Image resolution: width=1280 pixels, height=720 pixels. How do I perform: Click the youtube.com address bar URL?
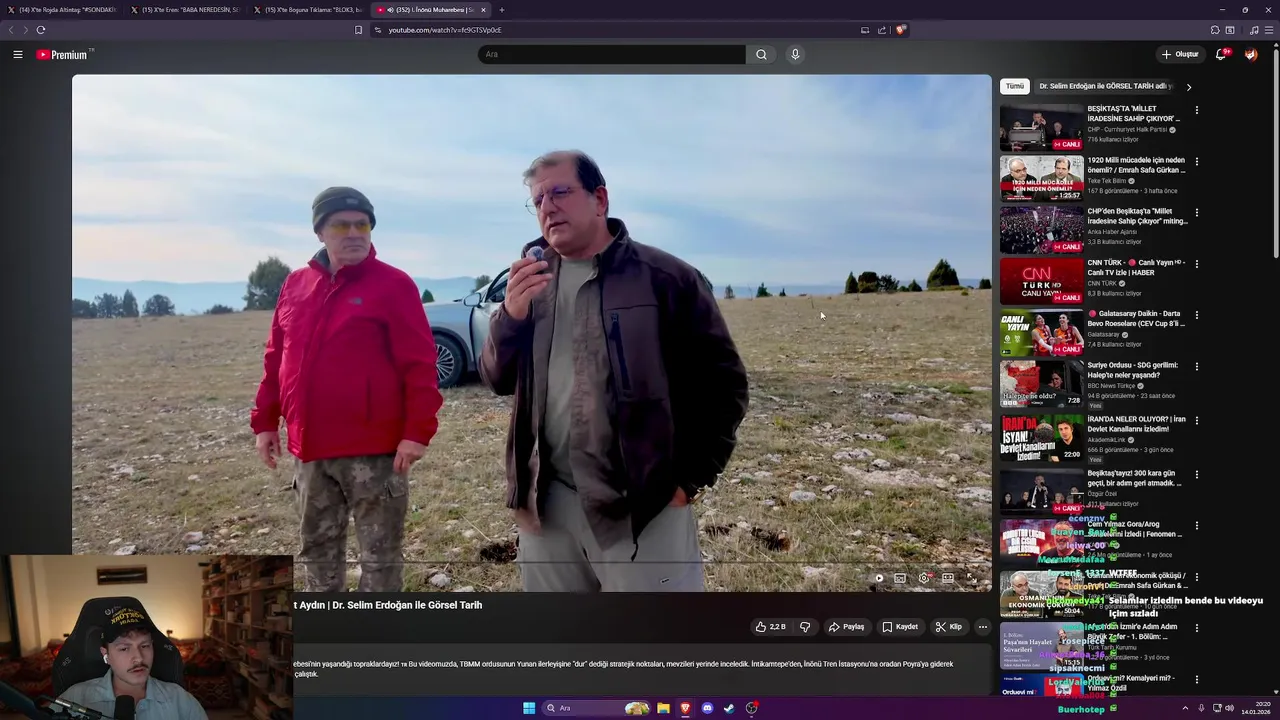tap(445, 30)
